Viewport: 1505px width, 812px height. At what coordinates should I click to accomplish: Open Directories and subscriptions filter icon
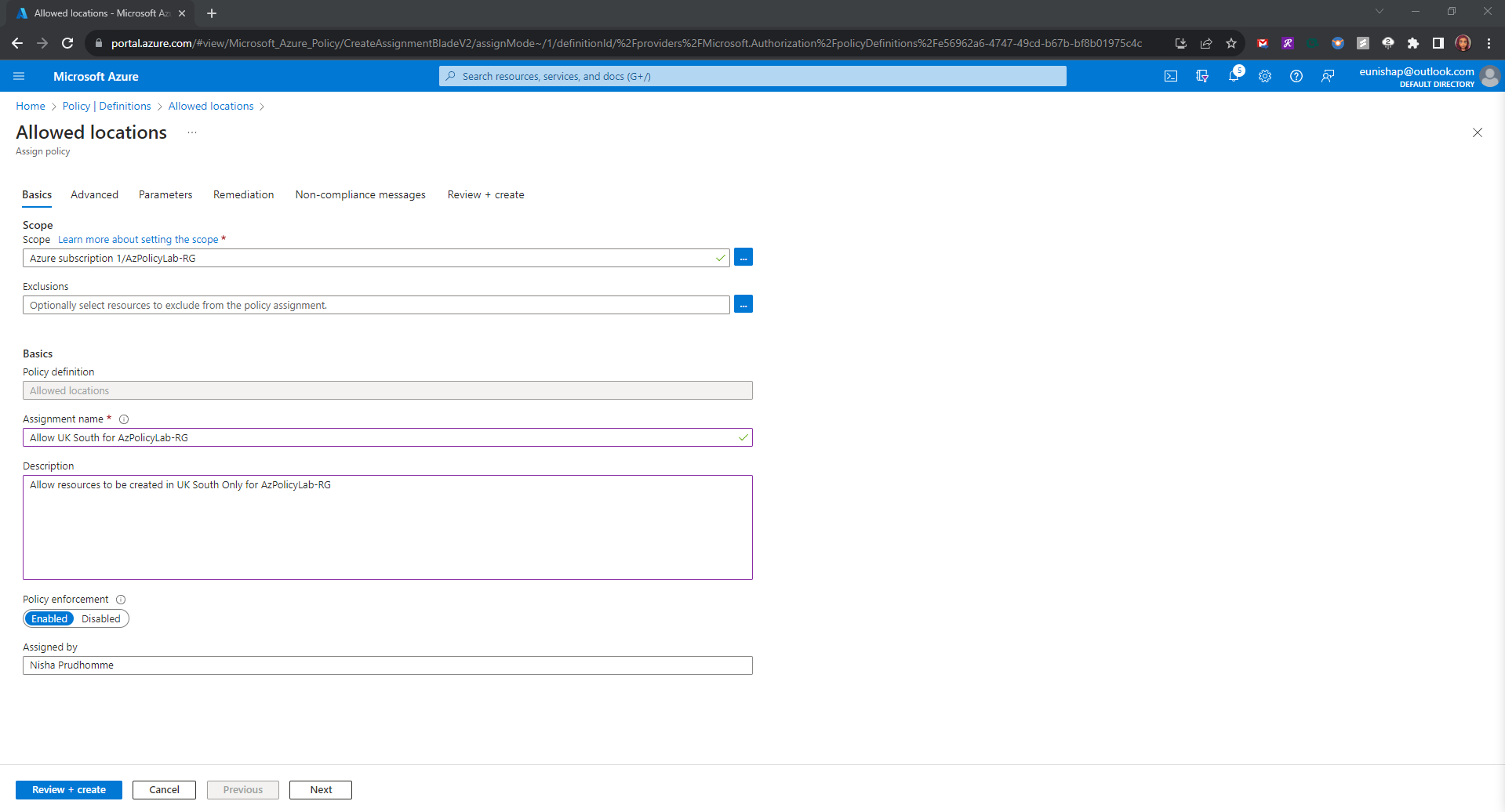point(1202,76)
